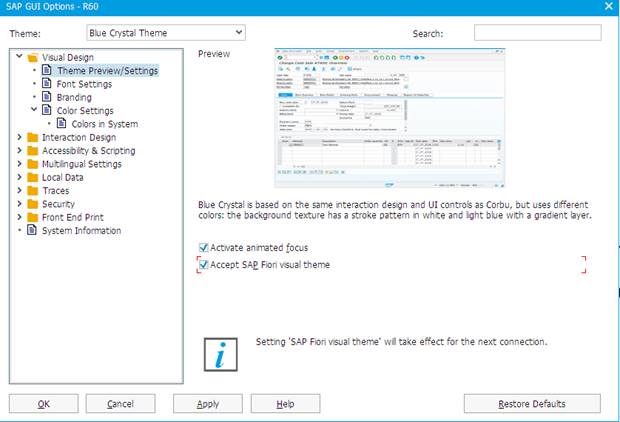
Task: Click the Cancel button
Action: [121, 404]
